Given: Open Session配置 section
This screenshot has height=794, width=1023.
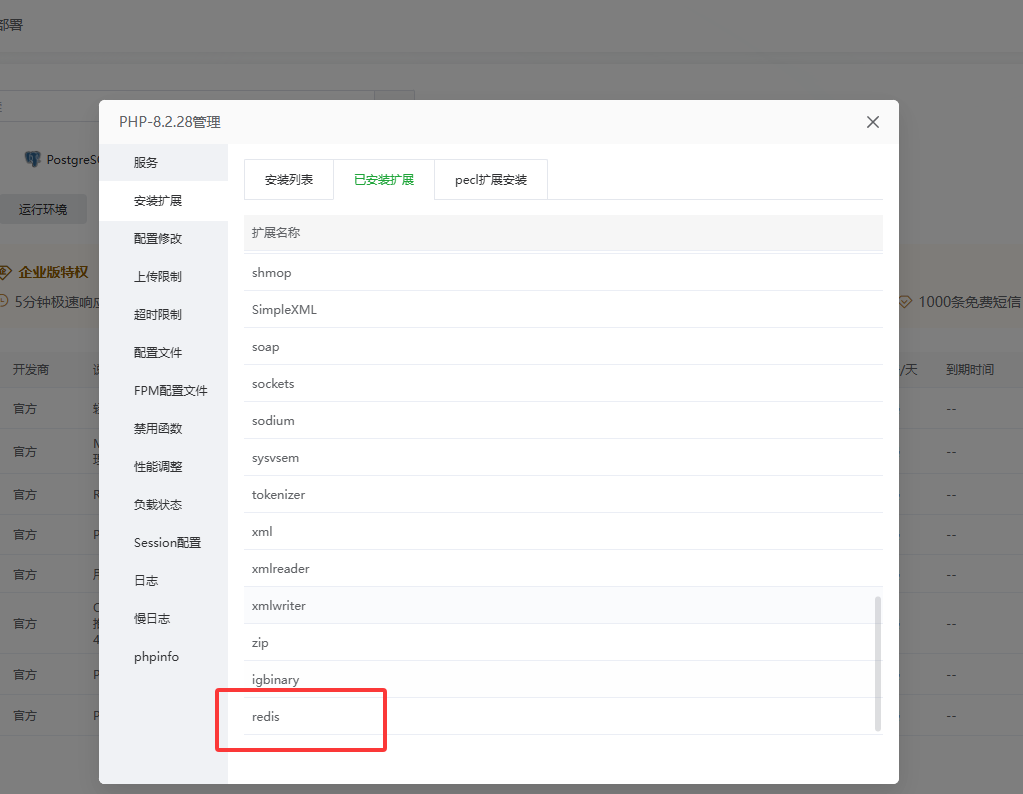Looking at the screenshot, I should coord(167,543).
